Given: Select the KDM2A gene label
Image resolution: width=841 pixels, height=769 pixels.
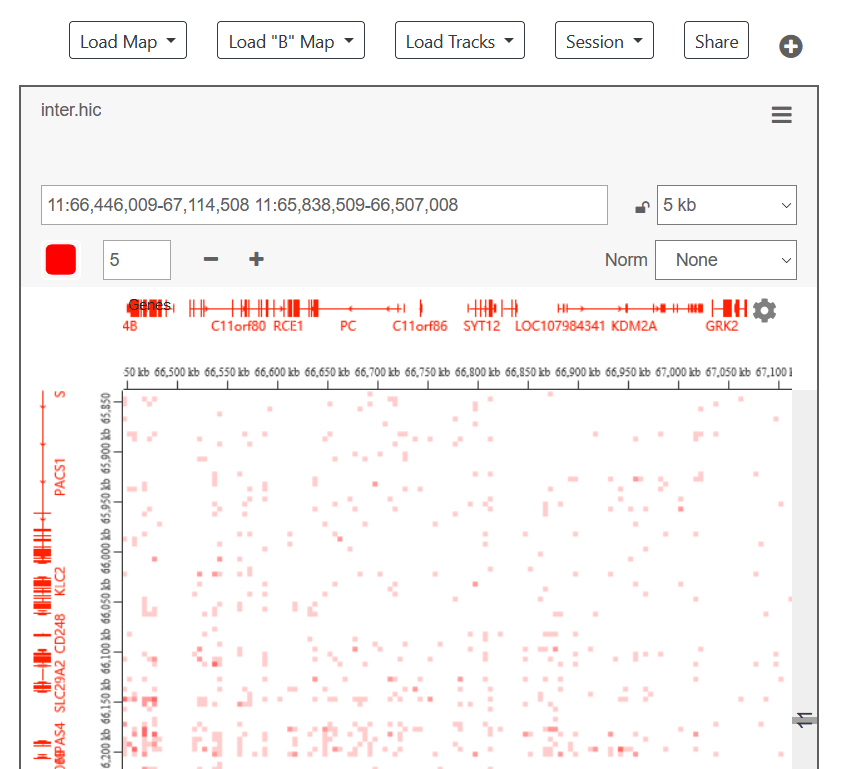Looking at the screenshot, I should point(633,326).
